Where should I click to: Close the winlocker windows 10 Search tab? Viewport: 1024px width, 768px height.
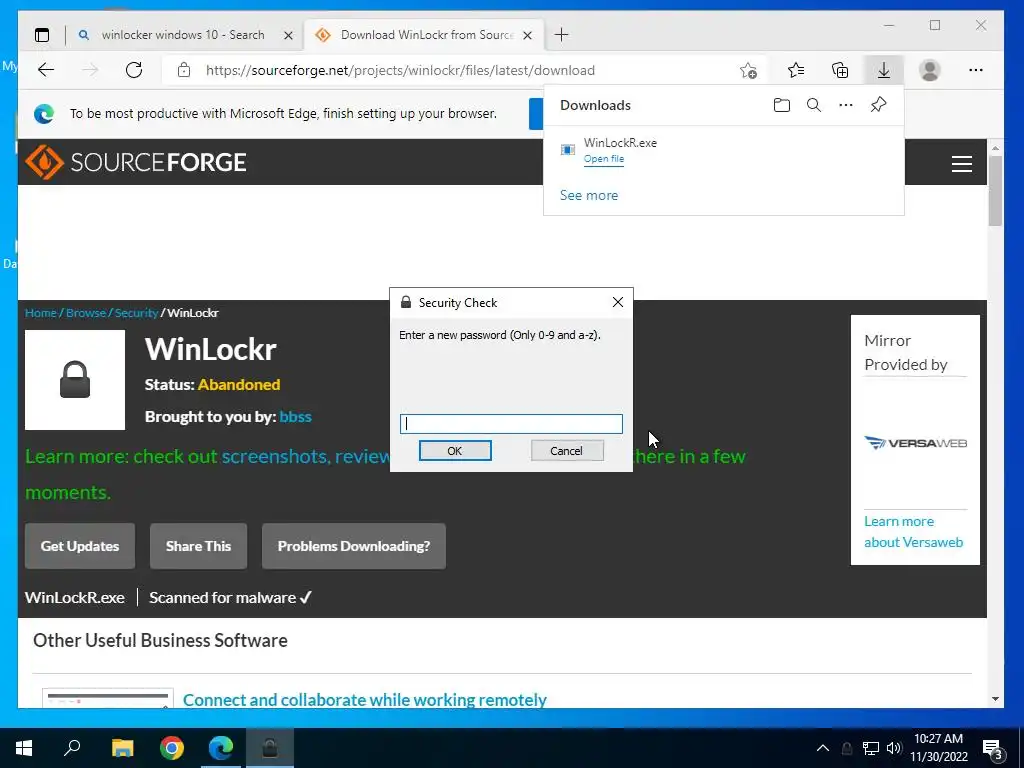coord(288,35)
